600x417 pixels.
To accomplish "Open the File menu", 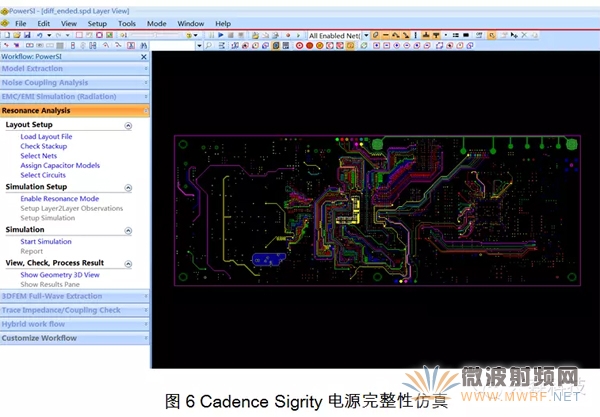I will click(21, 23).
